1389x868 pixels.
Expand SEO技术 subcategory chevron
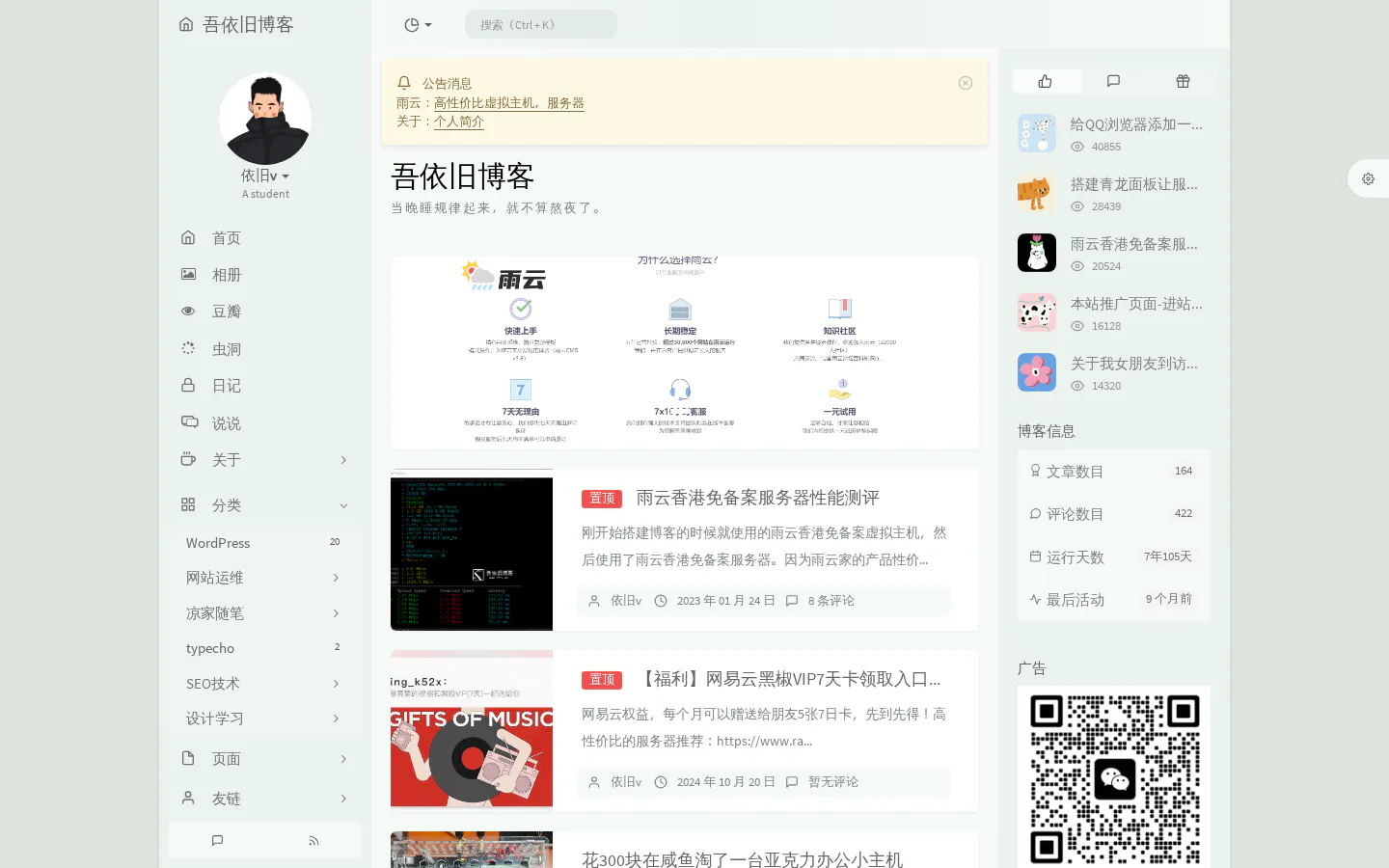point(336,684)
